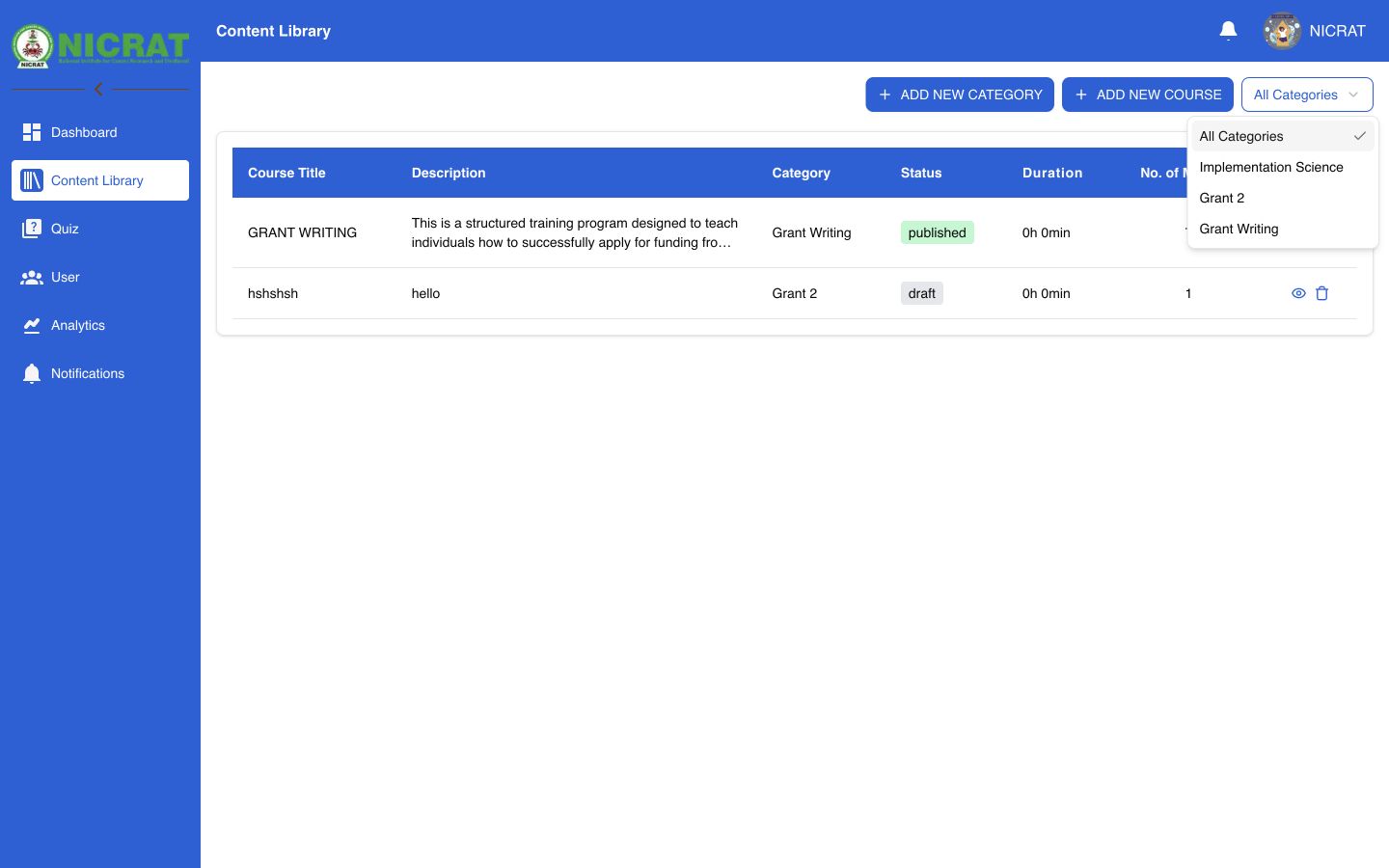Collapse the sidebar with the chevron arrow
This screenshot has height=868, width=1389.
(x=98, y=89)
